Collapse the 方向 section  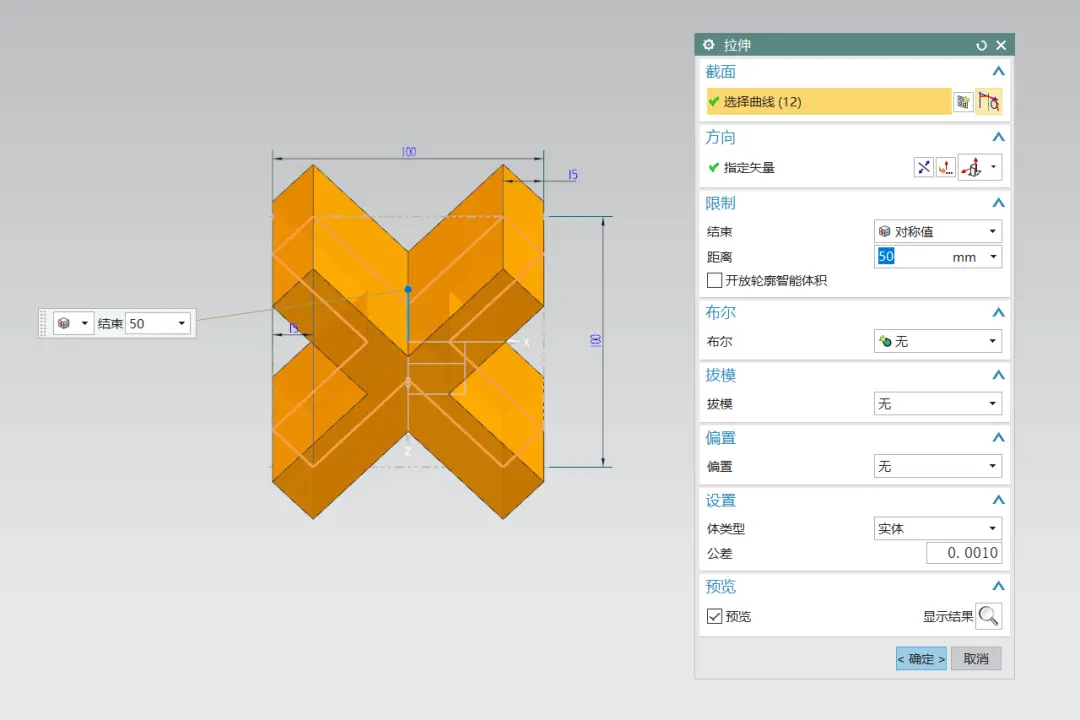pyautogui.click(x=998, y=137)
